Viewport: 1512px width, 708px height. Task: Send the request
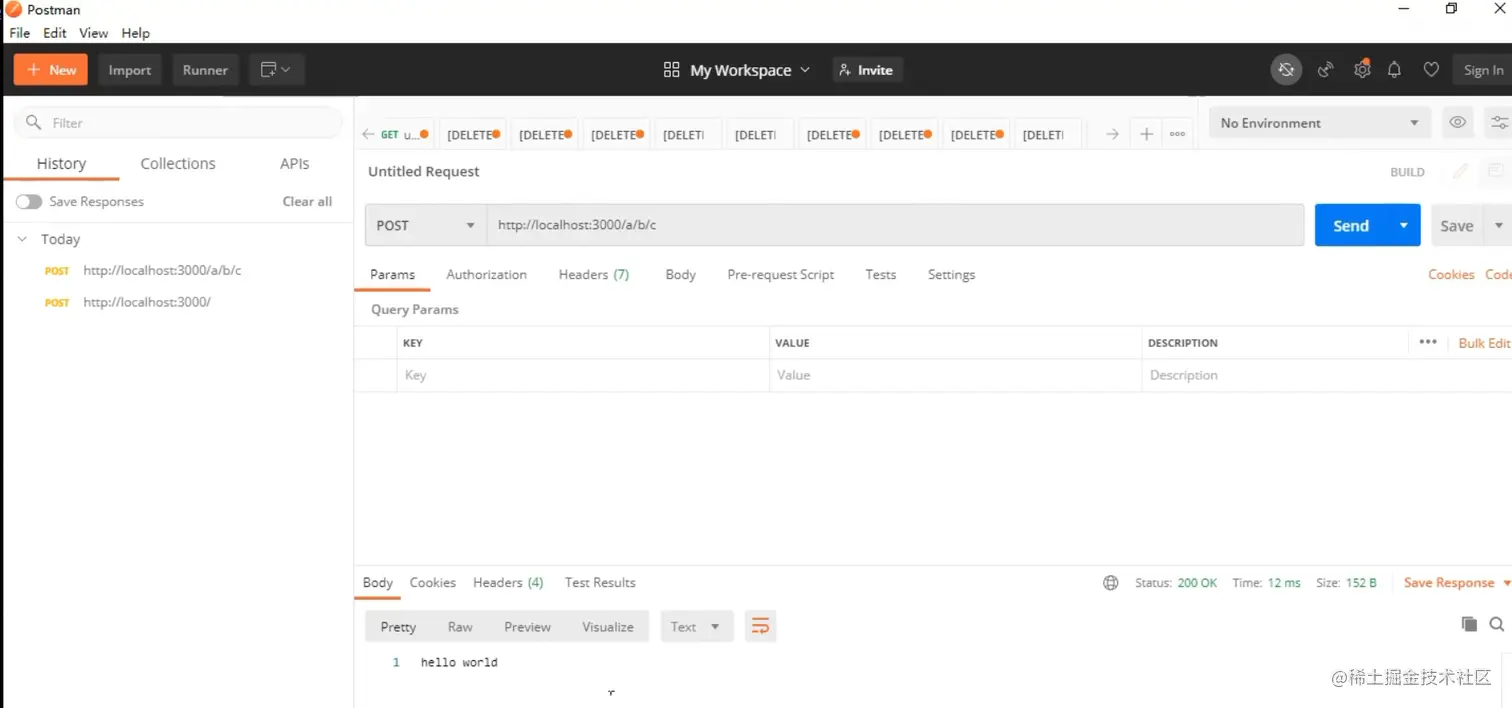coord(1350,226)
